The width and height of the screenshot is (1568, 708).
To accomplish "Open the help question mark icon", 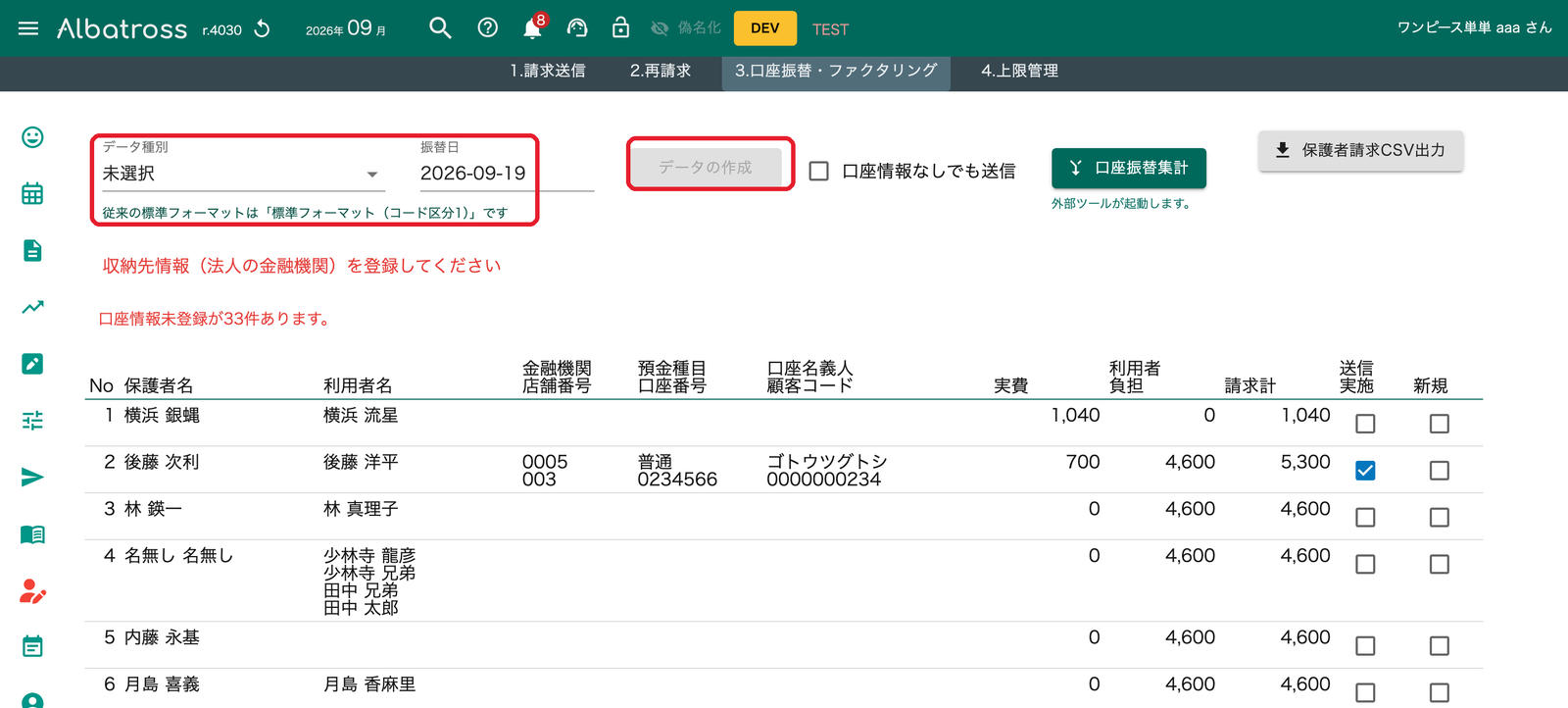I will 487,28.
